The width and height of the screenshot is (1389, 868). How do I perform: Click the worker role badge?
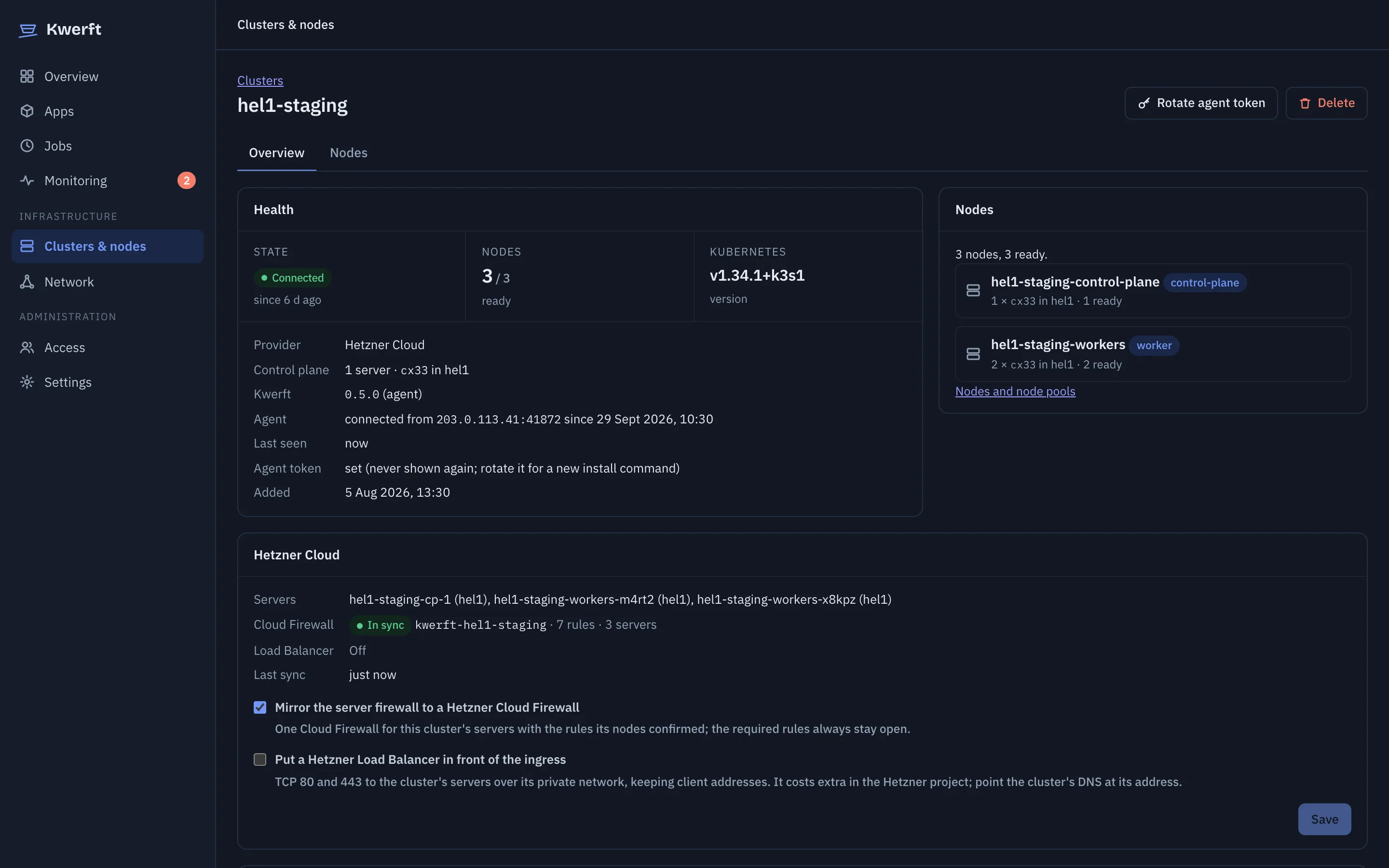(1154, 346)
